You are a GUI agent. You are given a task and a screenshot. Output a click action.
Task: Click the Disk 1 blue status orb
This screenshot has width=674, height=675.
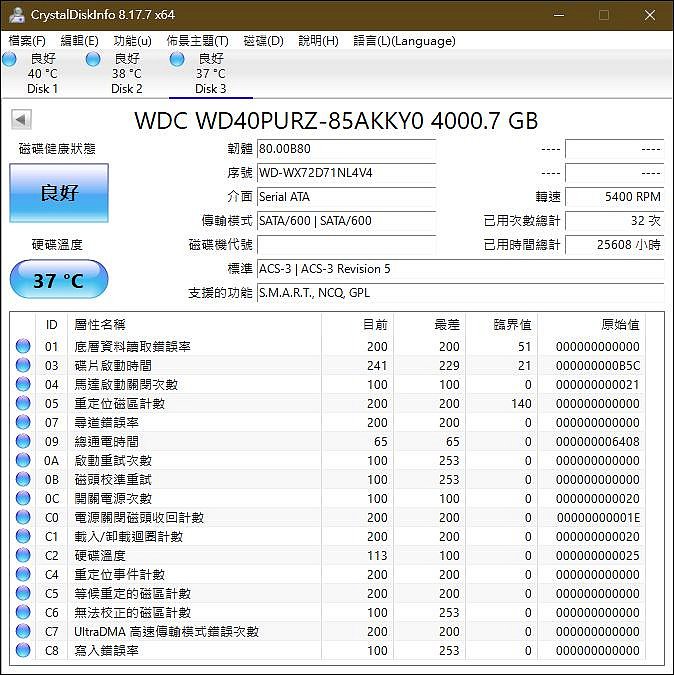pos(9,59)
